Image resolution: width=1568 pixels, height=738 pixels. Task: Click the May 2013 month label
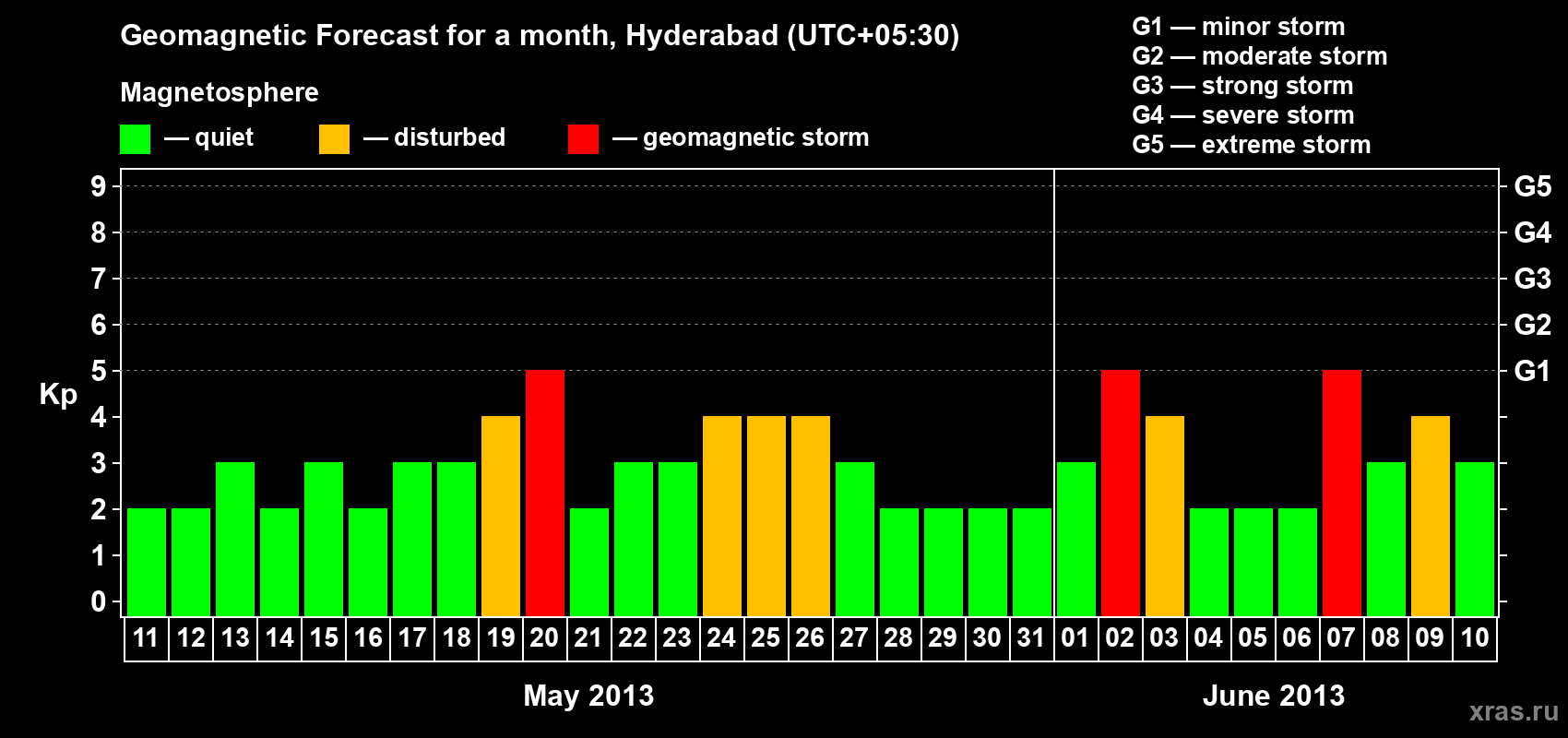[x=588, y=696]
